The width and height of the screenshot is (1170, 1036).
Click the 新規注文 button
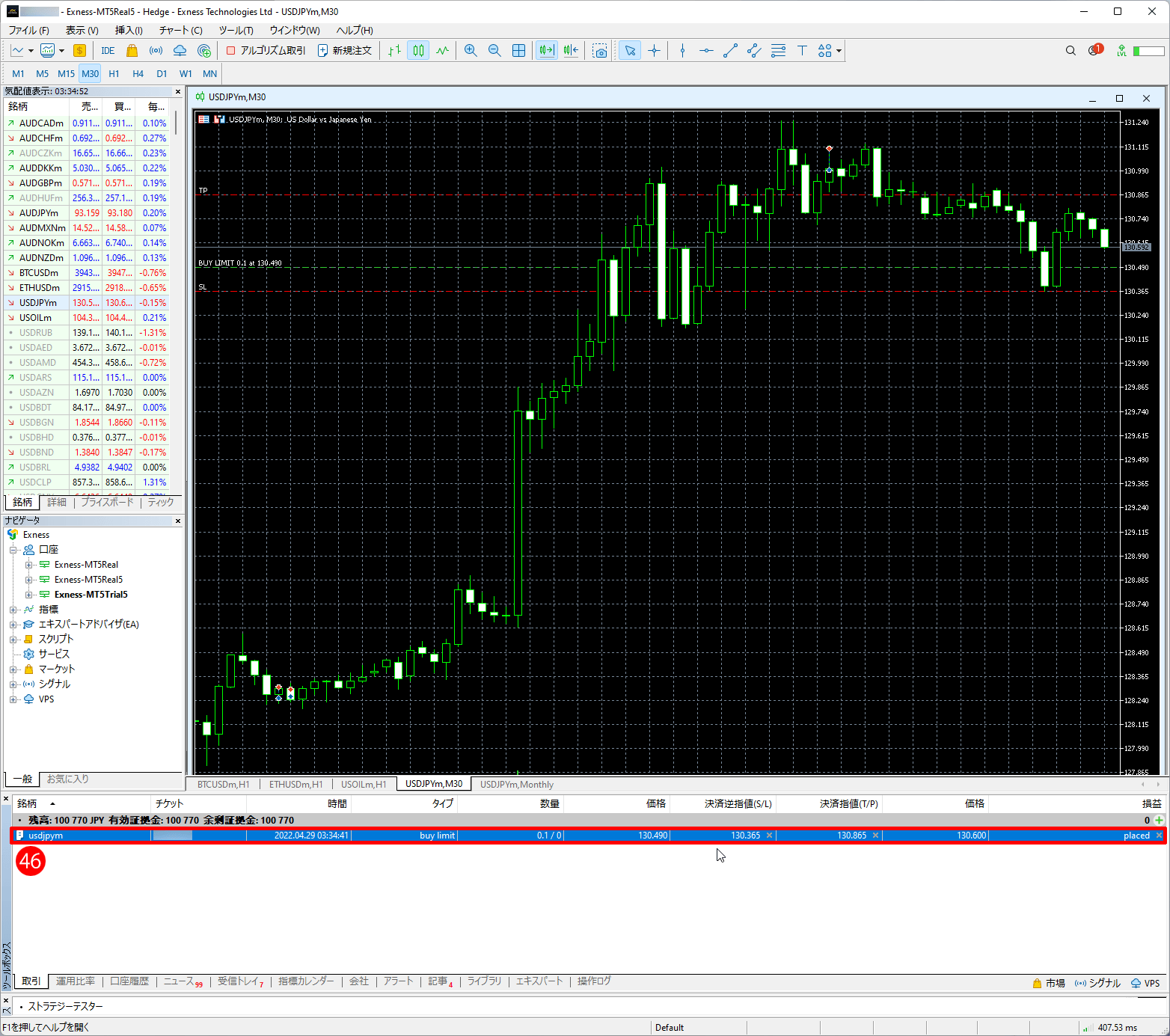(345, 50)
